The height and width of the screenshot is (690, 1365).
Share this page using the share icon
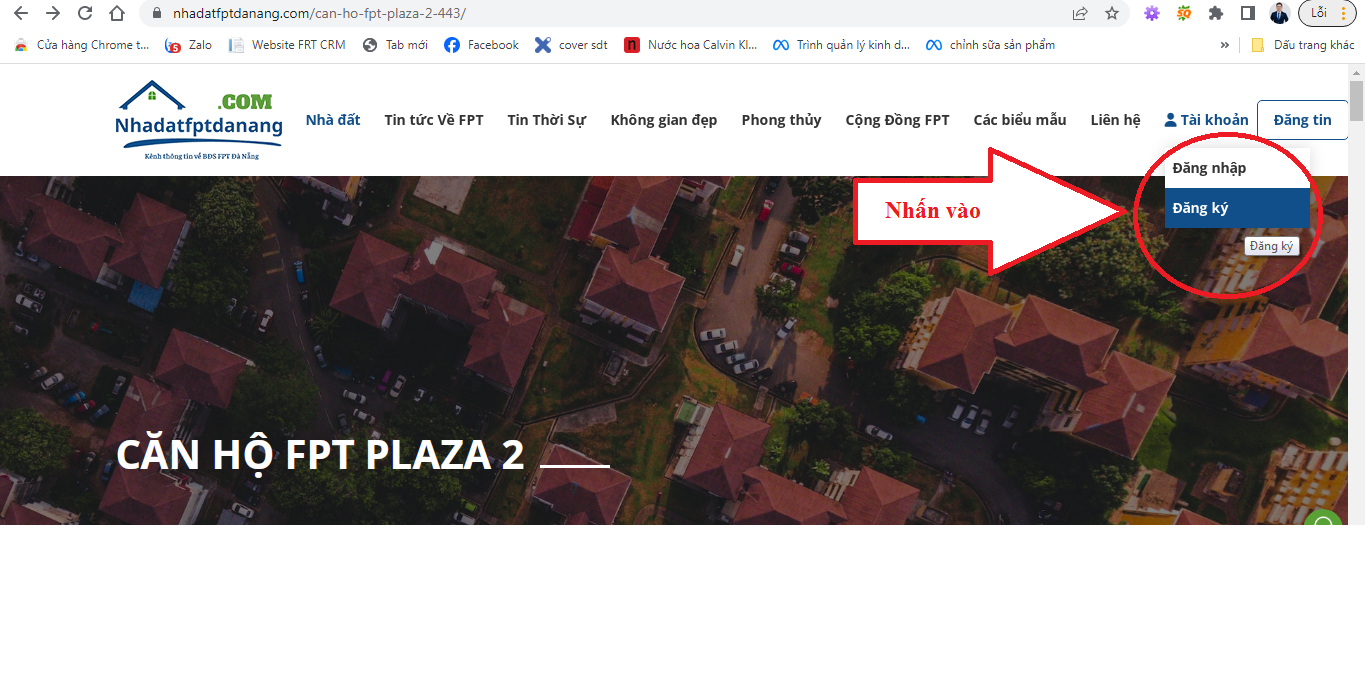click(1080, 14)
